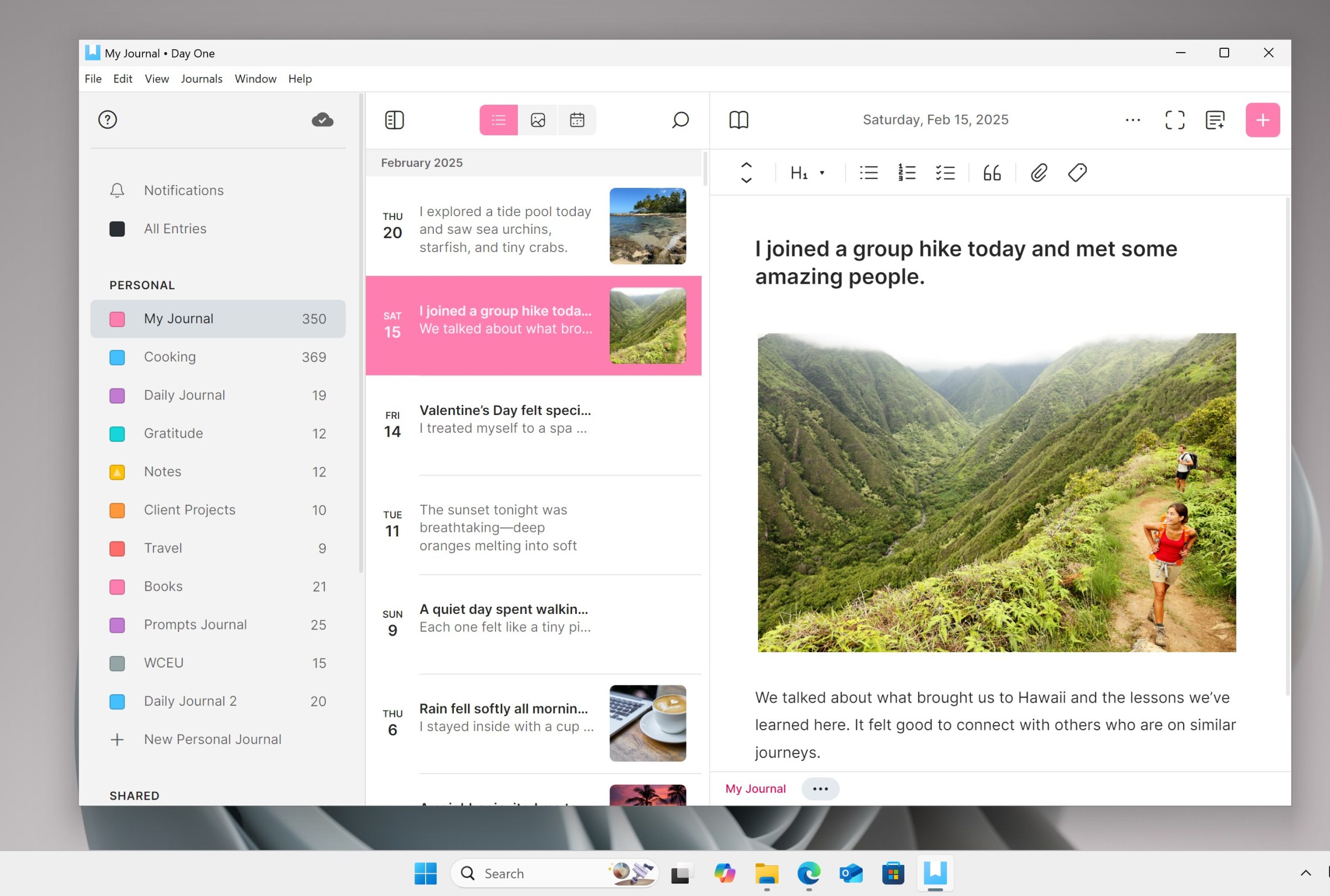This screenshot has height=896, width=1330.
Task: Collapse the journals sidebar
Action: click(x=394, y=120)
